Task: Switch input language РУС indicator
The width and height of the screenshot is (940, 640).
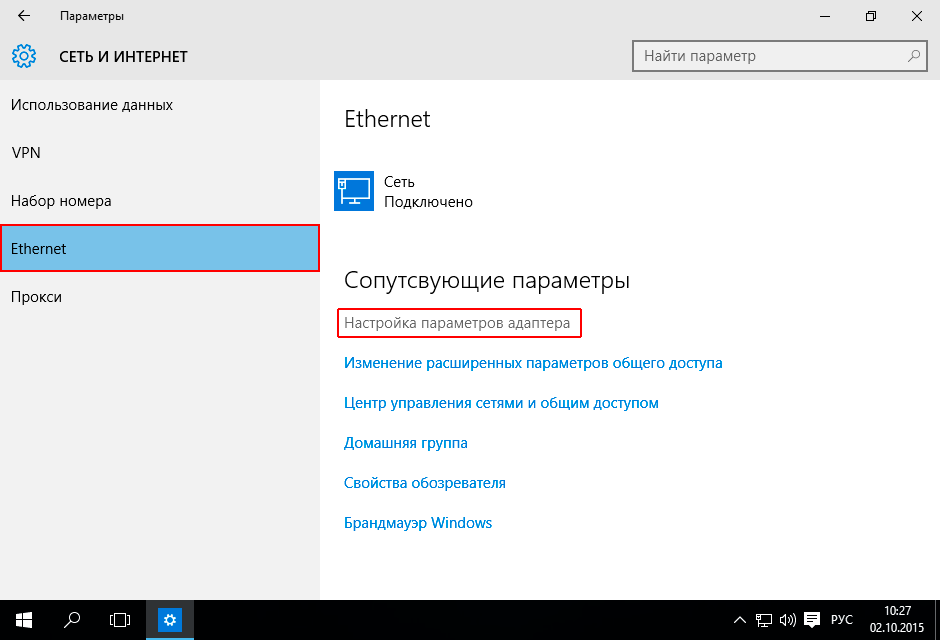Action: click(842, 620)
